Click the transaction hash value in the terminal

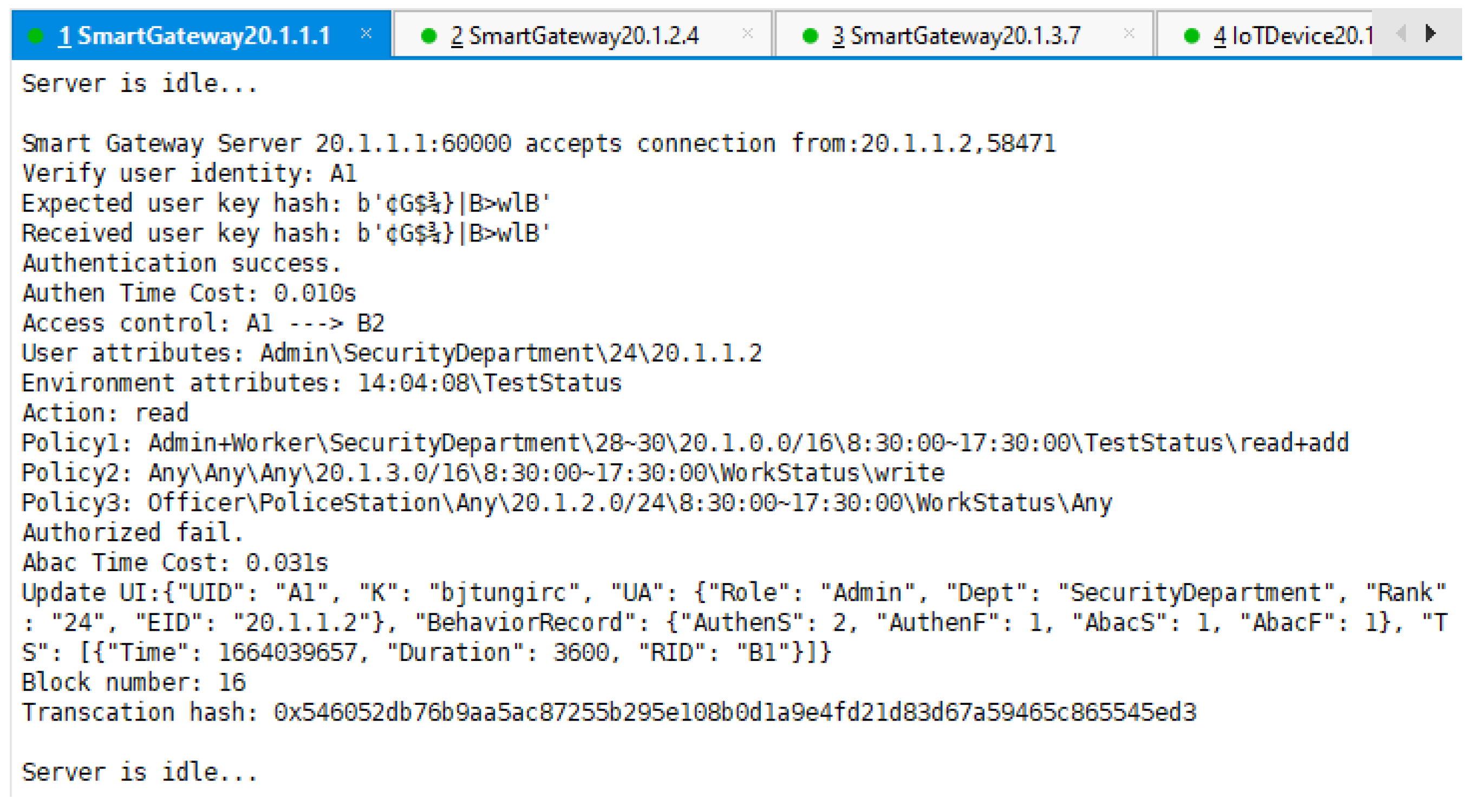(x=734, y=712)
